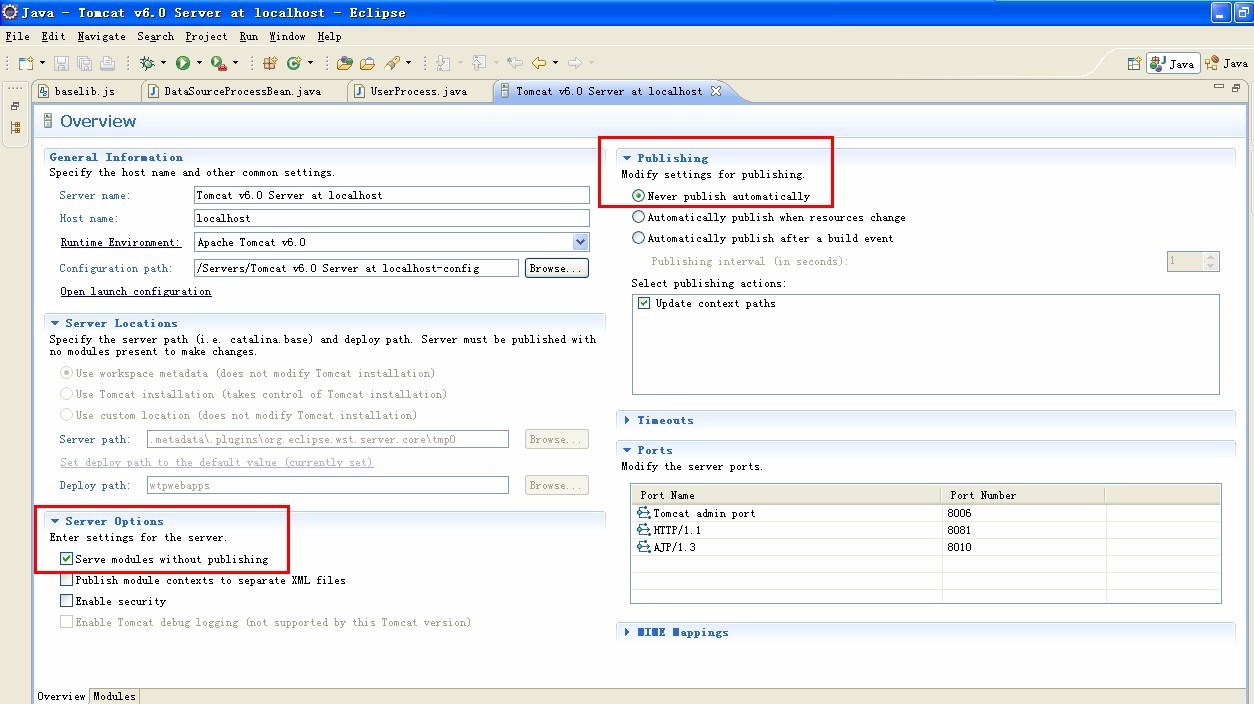
Task: Start Debug with the bug icon
Action: click(147, 63)
